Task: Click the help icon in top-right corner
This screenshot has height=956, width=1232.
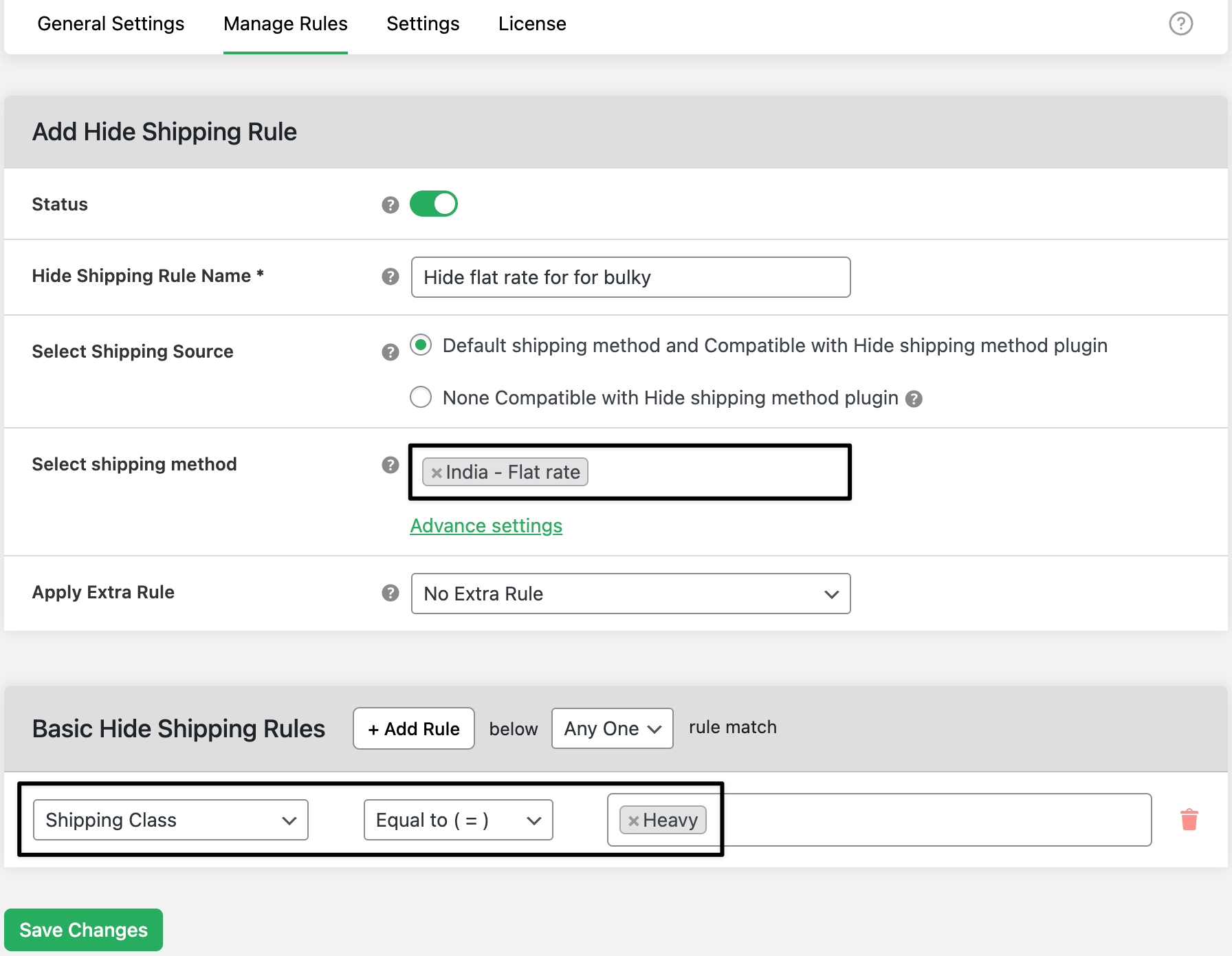Action: pos(1180,23)
